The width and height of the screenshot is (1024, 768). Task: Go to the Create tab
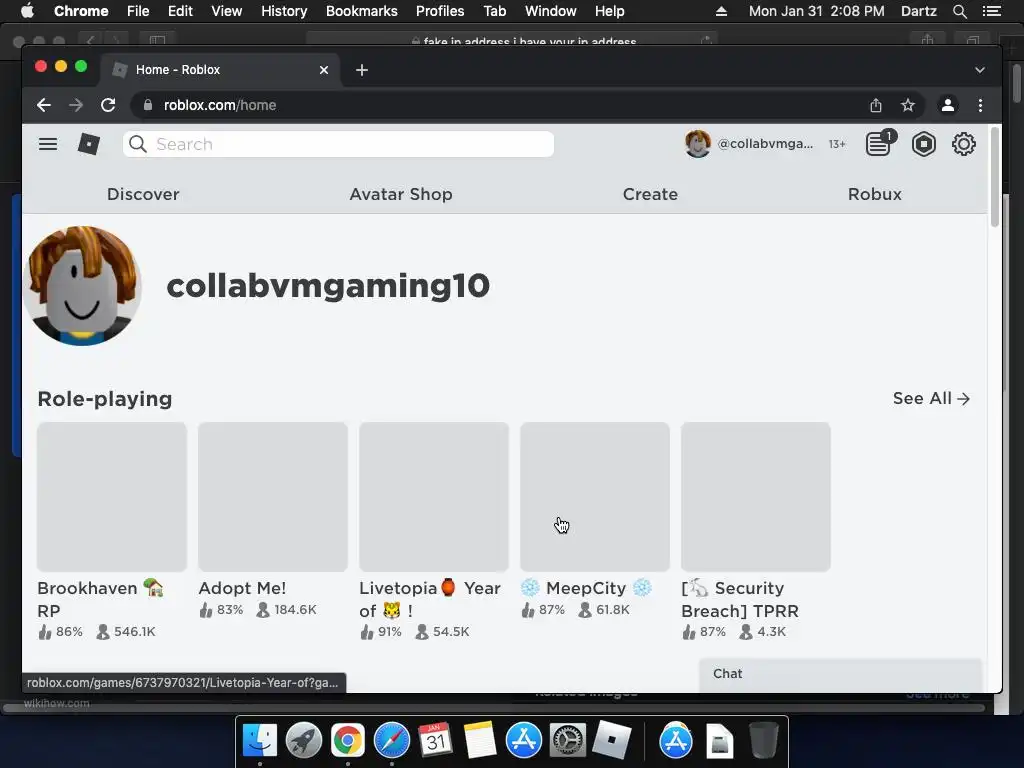[x=650, y=194]
